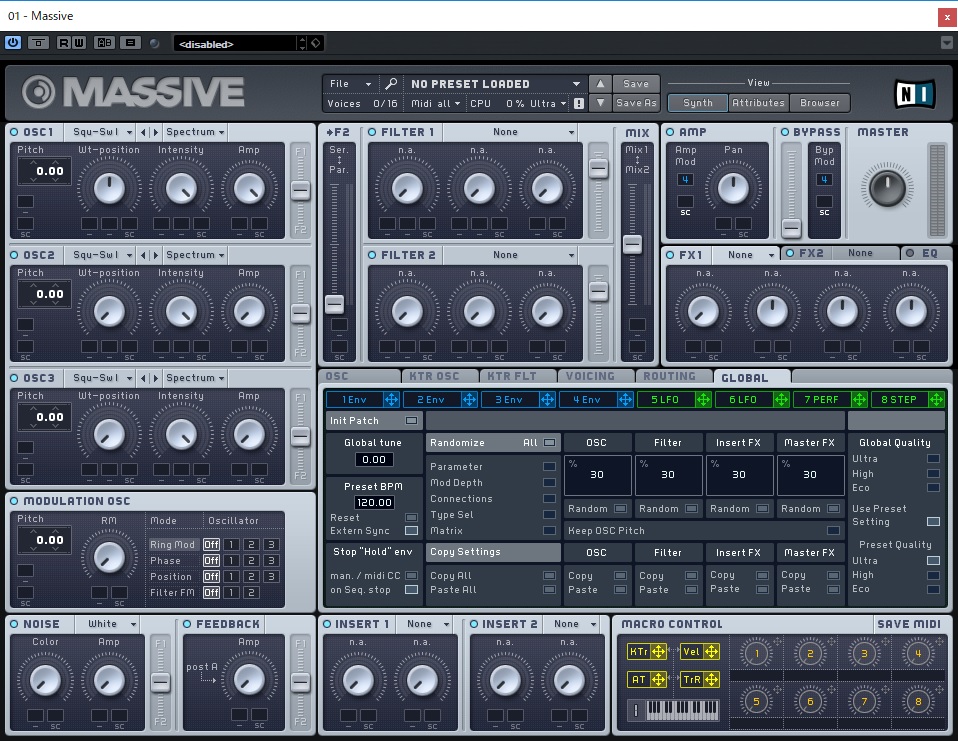Disable the Filter 1 power switch
This screenshot has width=958, height=741.
[372, 132]
